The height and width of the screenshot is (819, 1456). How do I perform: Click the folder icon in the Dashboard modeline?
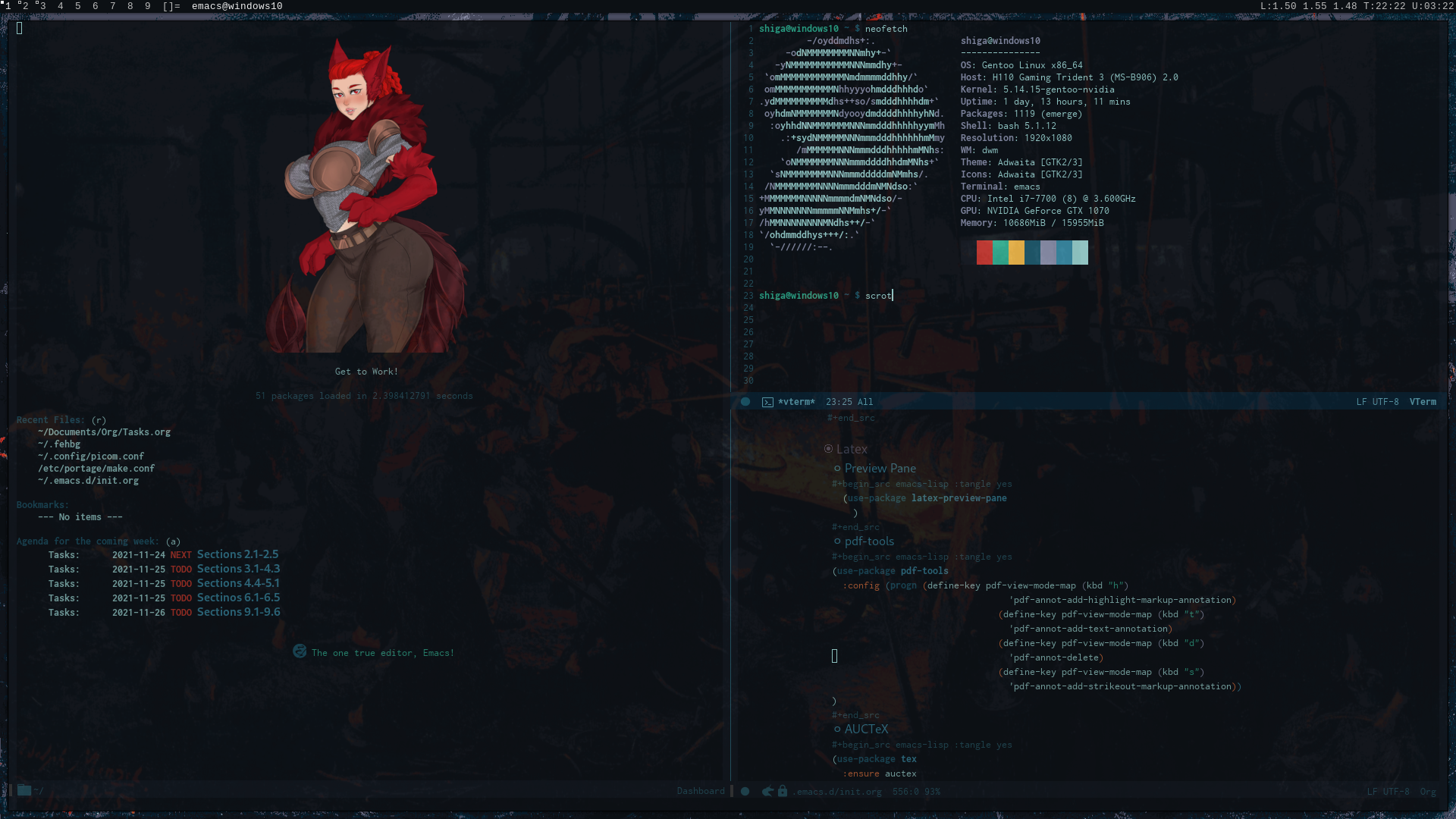pyautogui.click(x=24, y=790)
